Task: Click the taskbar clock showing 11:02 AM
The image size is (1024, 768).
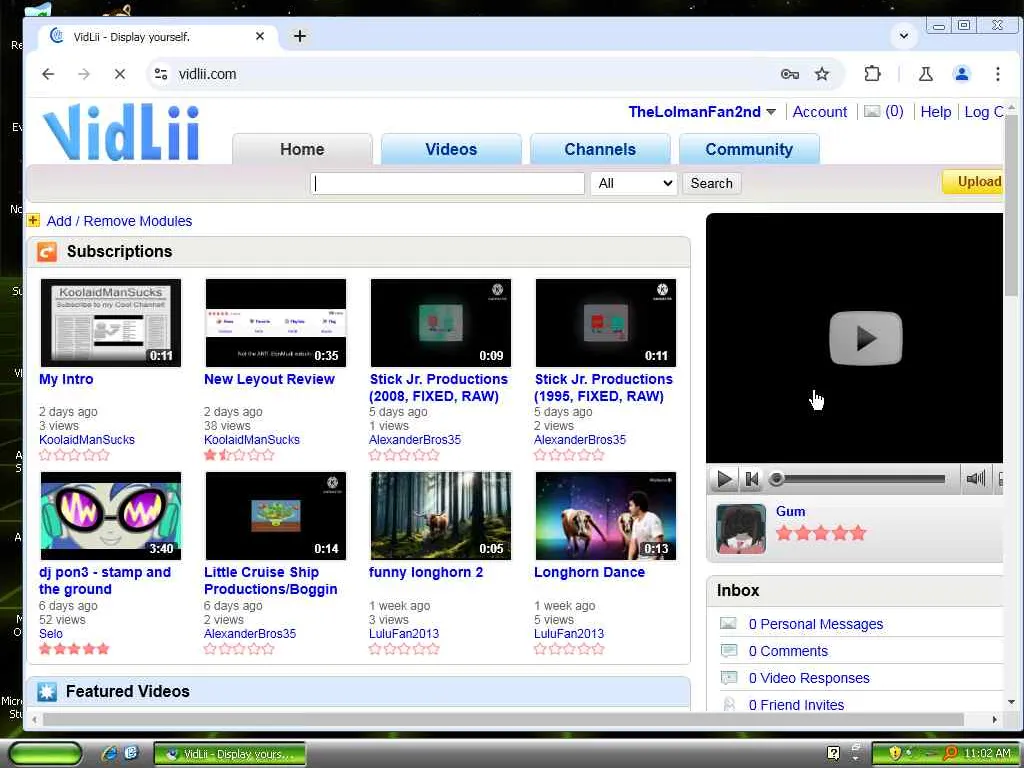Action: click(x=987, y=754)
